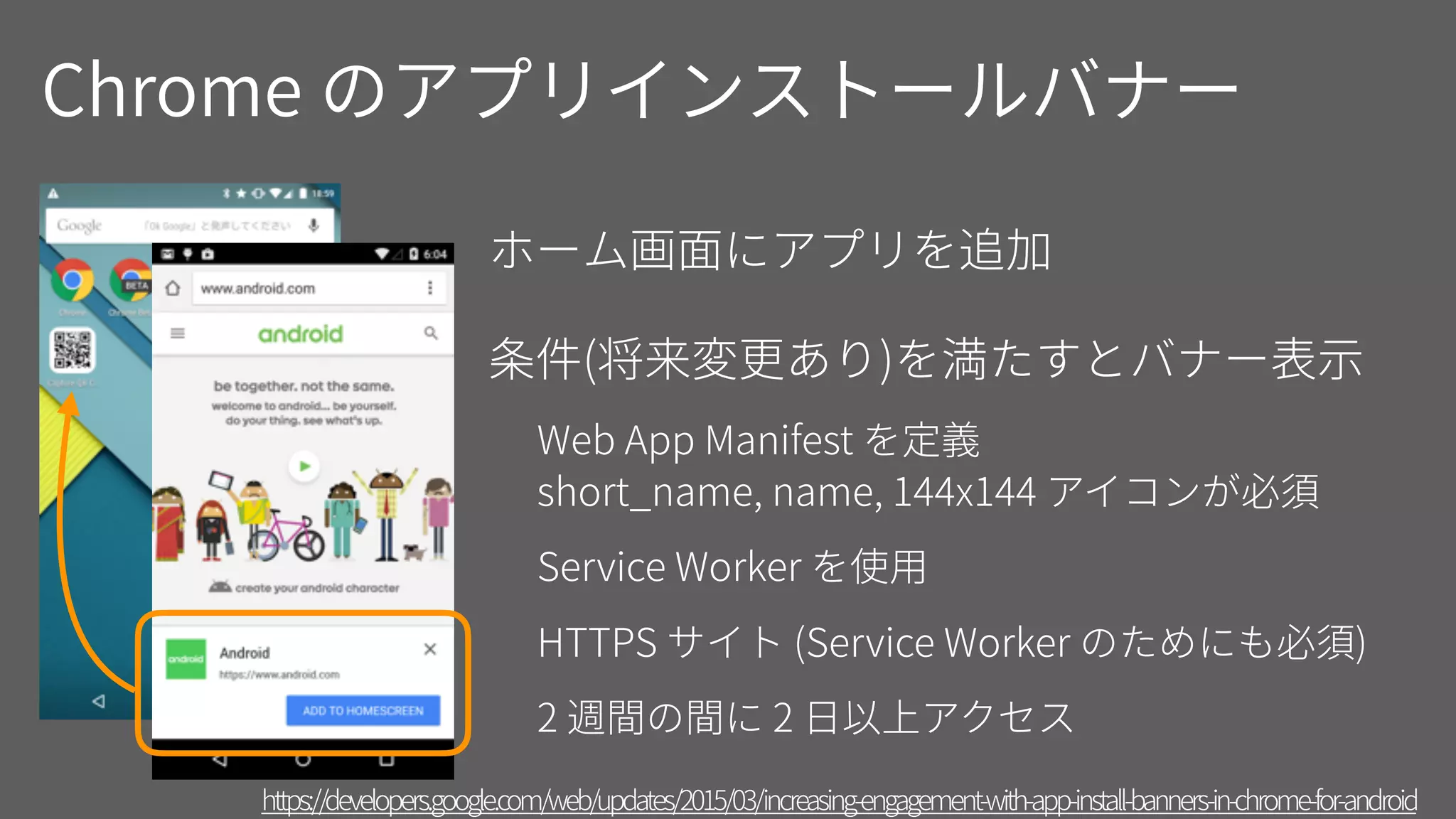Dismiss the Android install banner with X
The width and height of the screenshot is (1456, 819).
(430, 649)
